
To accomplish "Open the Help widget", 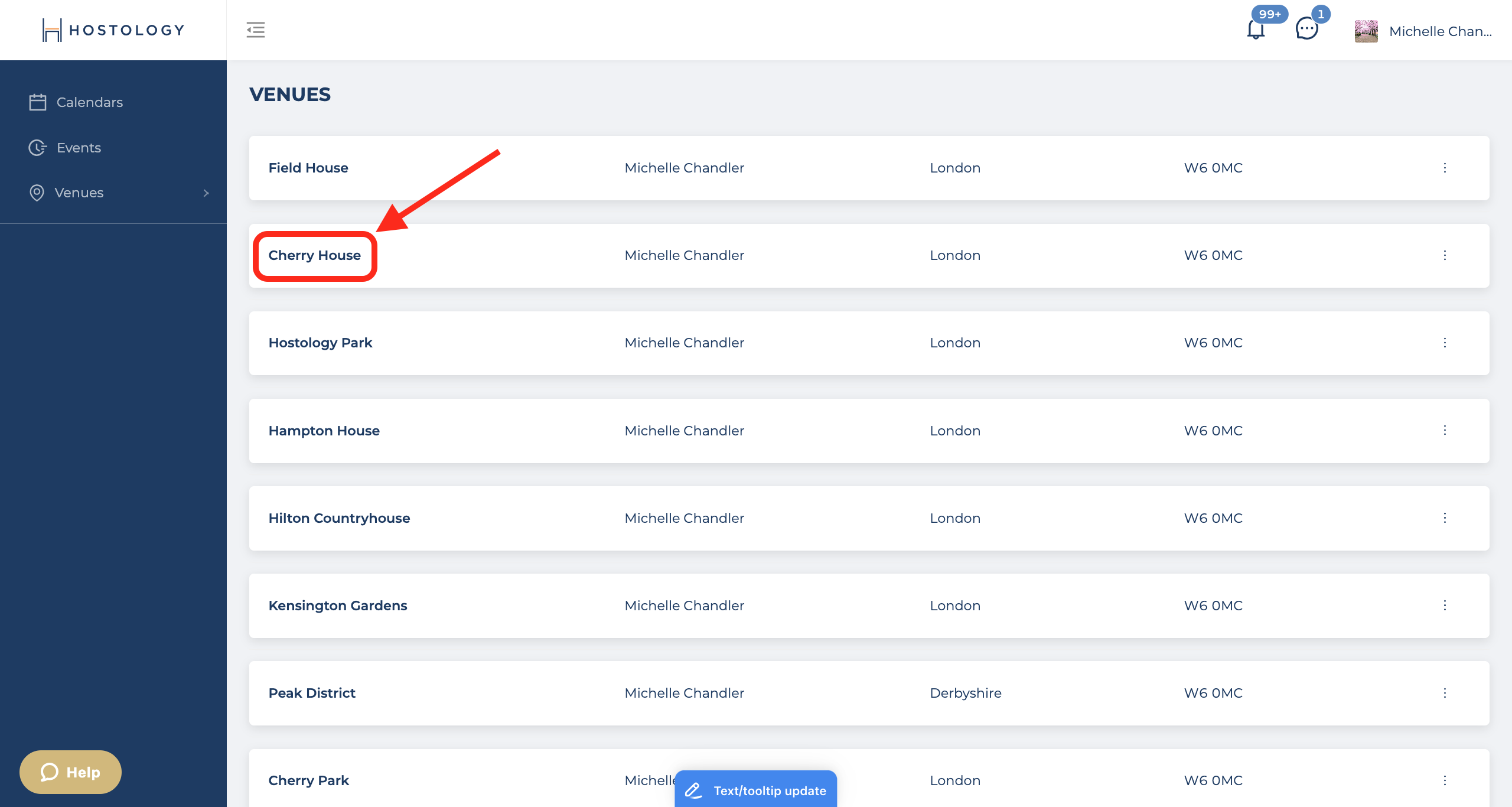I will [x=70, y=772].
